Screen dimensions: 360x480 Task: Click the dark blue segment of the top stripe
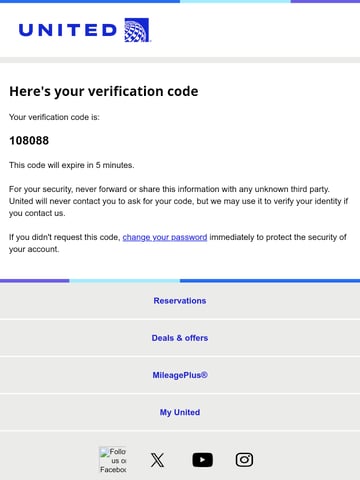[90, 1]
